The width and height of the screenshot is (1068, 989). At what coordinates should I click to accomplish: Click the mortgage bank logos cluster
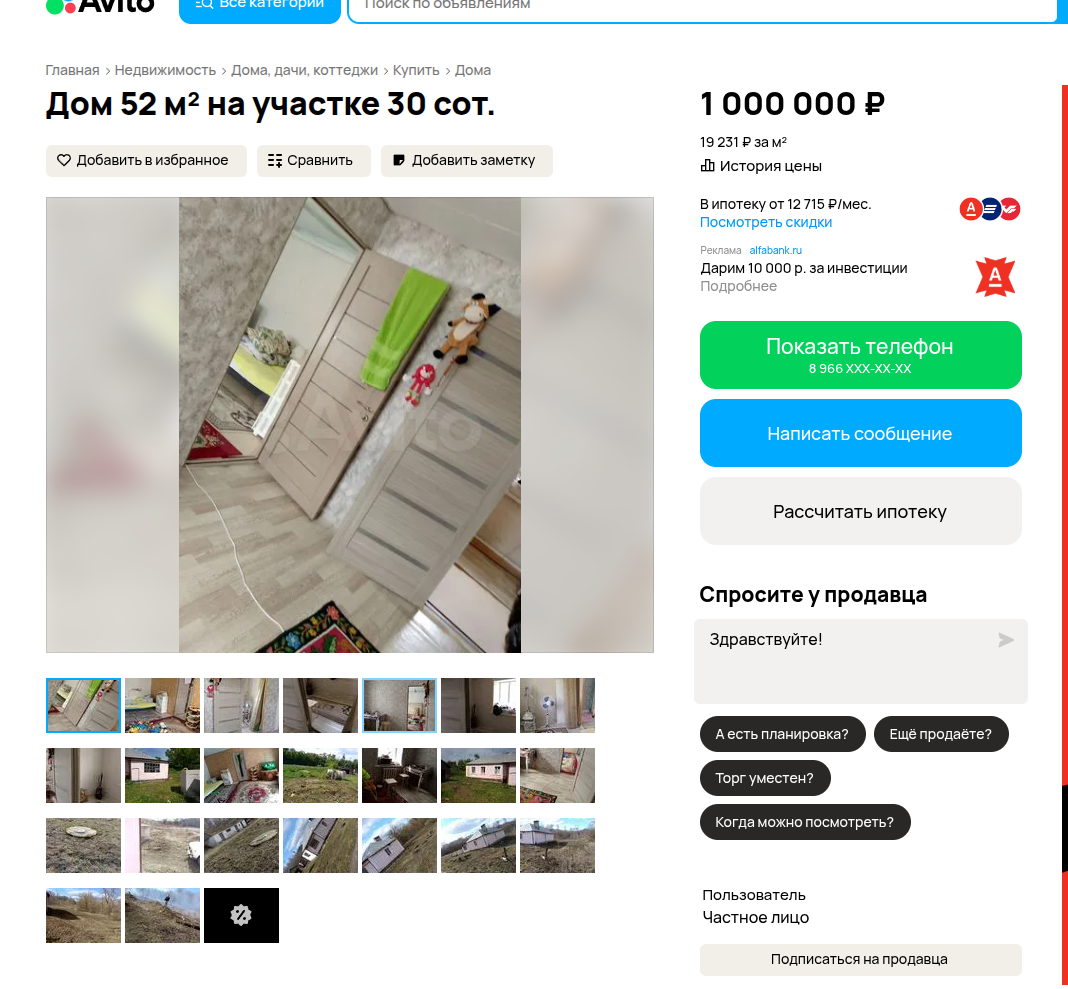(990, 208)
